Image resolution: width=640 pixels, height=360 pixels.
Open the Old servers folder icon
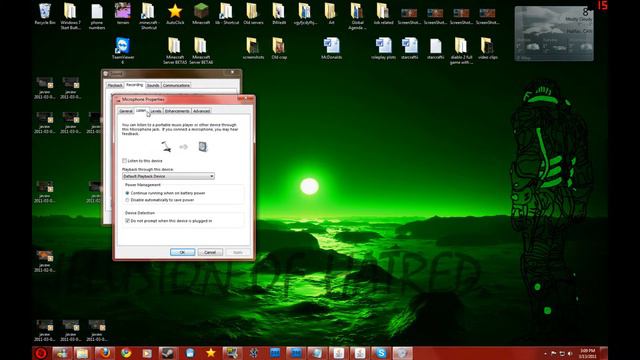[253, 14]
